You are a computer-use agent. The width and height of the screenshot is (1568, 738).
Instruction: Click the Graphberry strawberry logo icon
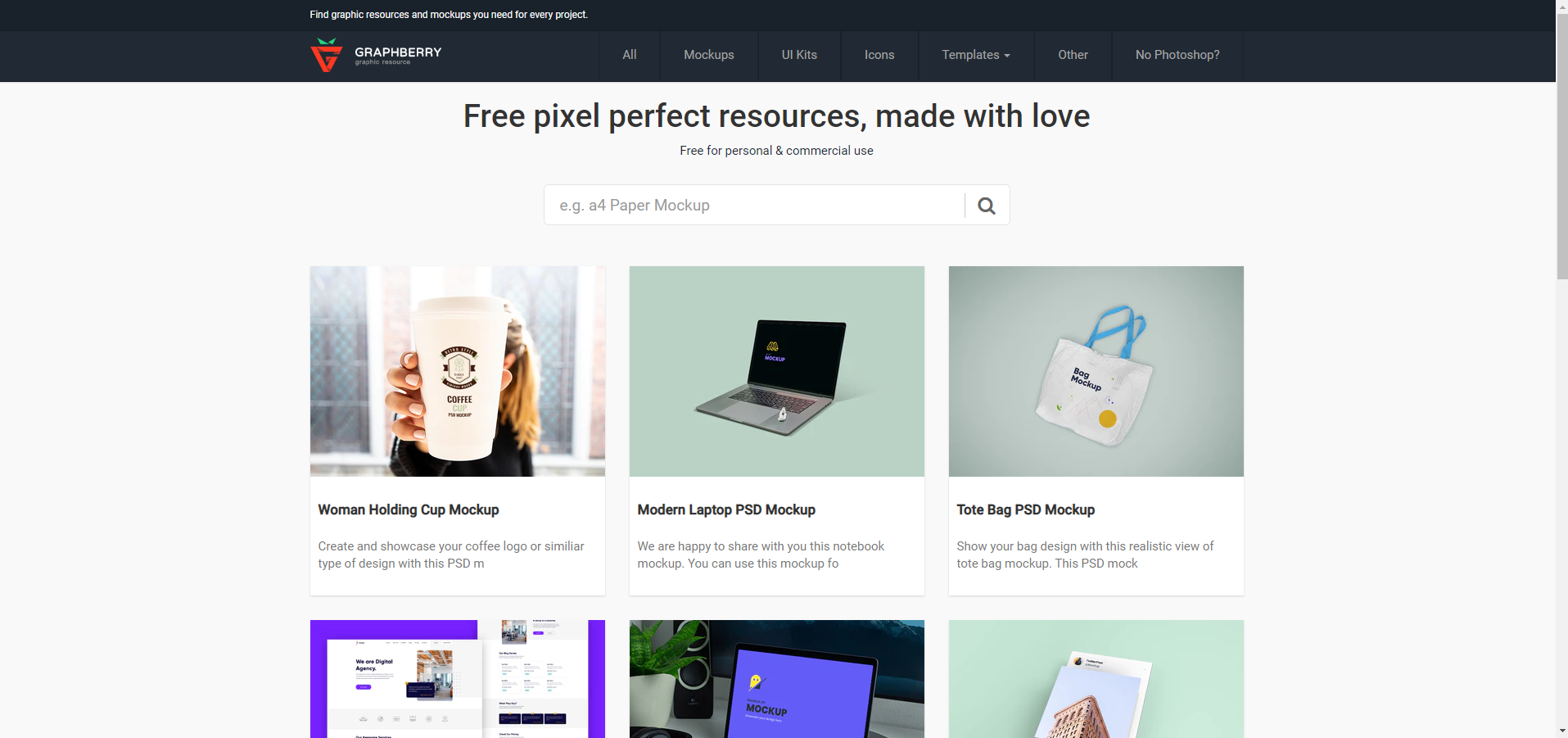tap(326, 55)
